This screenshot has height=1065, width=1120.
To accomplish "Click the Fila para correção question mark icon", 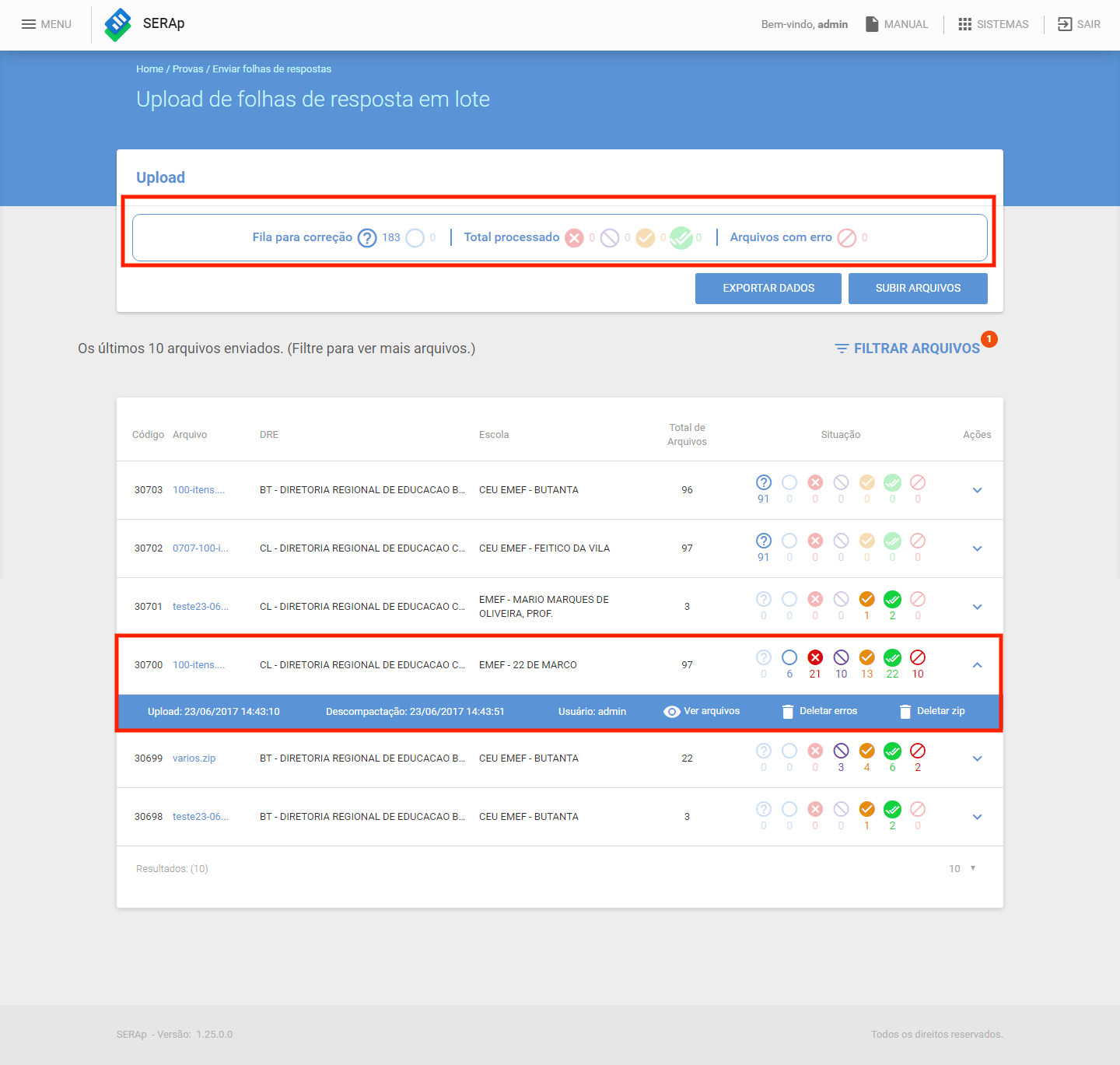I will pyautogui.click(x=367, y=237).
